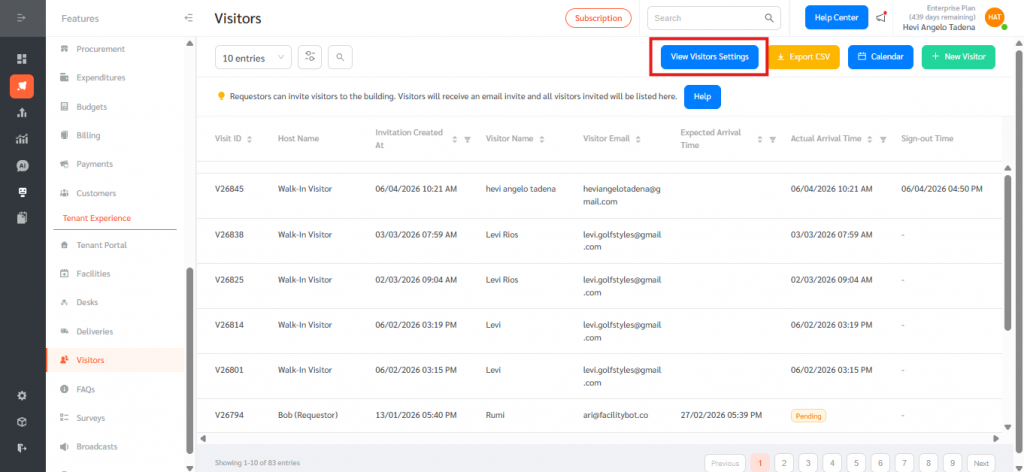Click the logout icon at rail bottom
The width and height of the screenshot is (1024, 472).
tap(22, 448)
